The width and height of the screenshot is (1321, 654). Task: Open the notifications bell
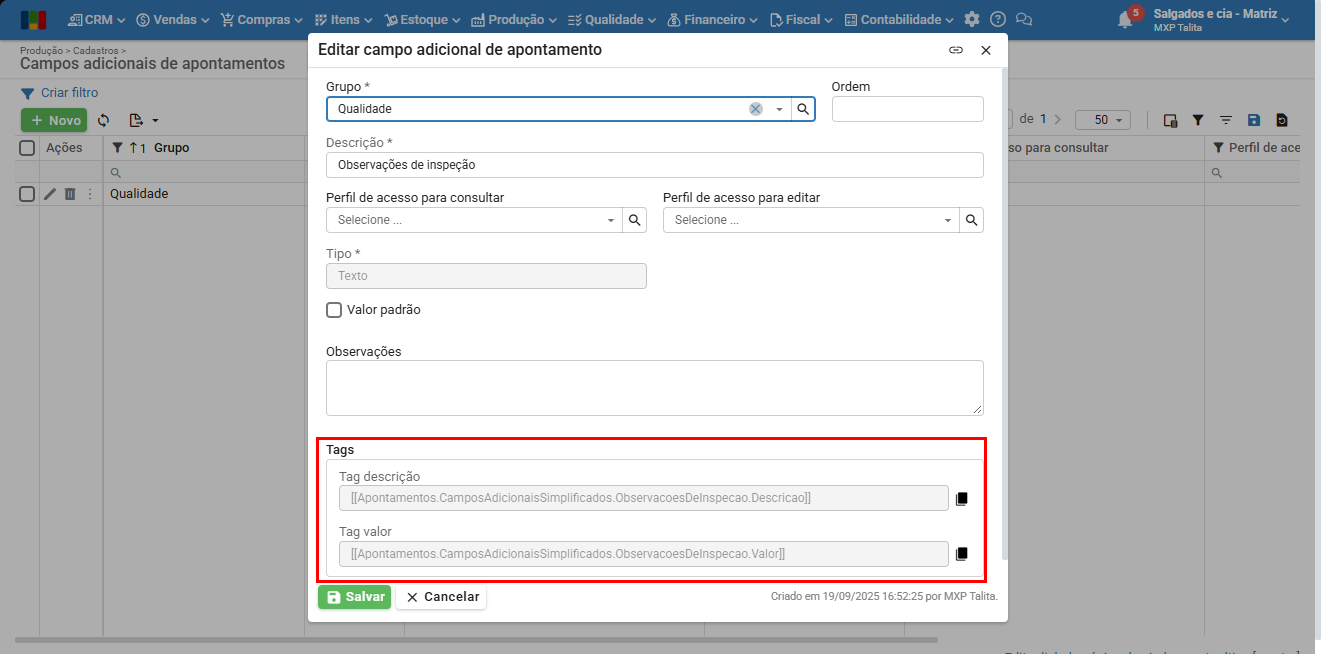1125,19
